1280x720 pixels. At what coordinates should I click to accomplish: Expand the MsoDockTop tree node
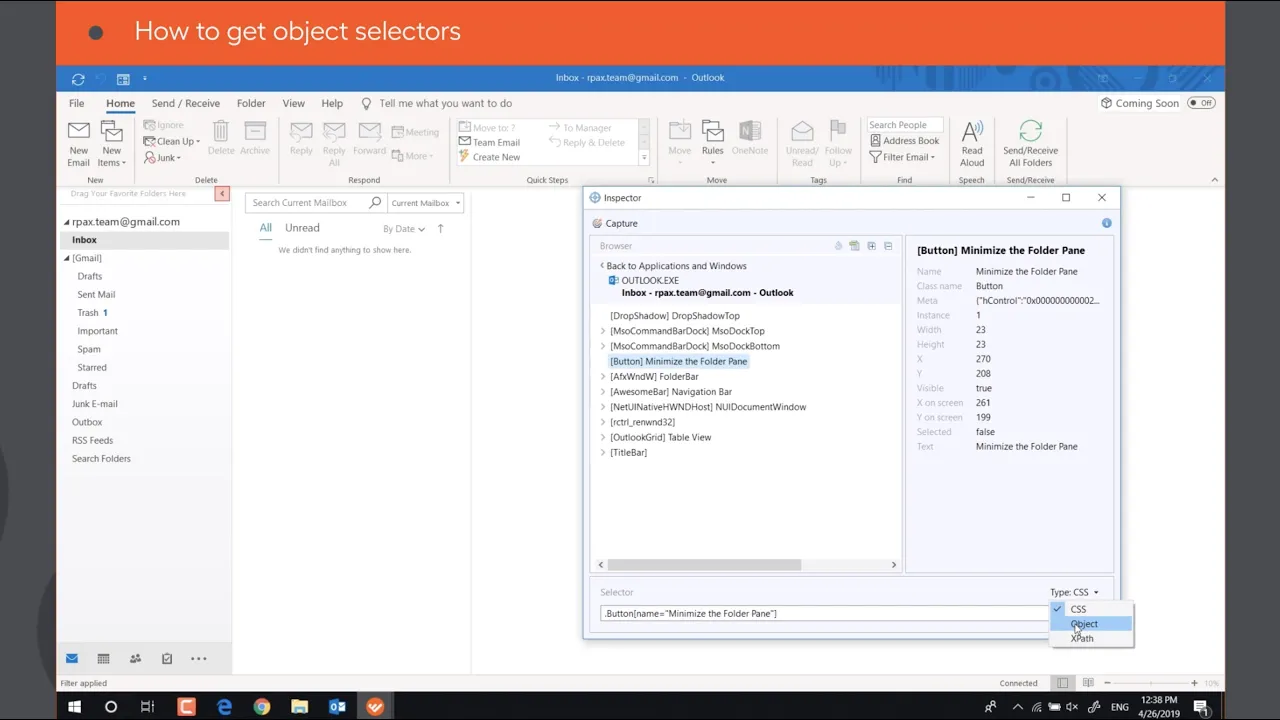[x=603, y=331]
